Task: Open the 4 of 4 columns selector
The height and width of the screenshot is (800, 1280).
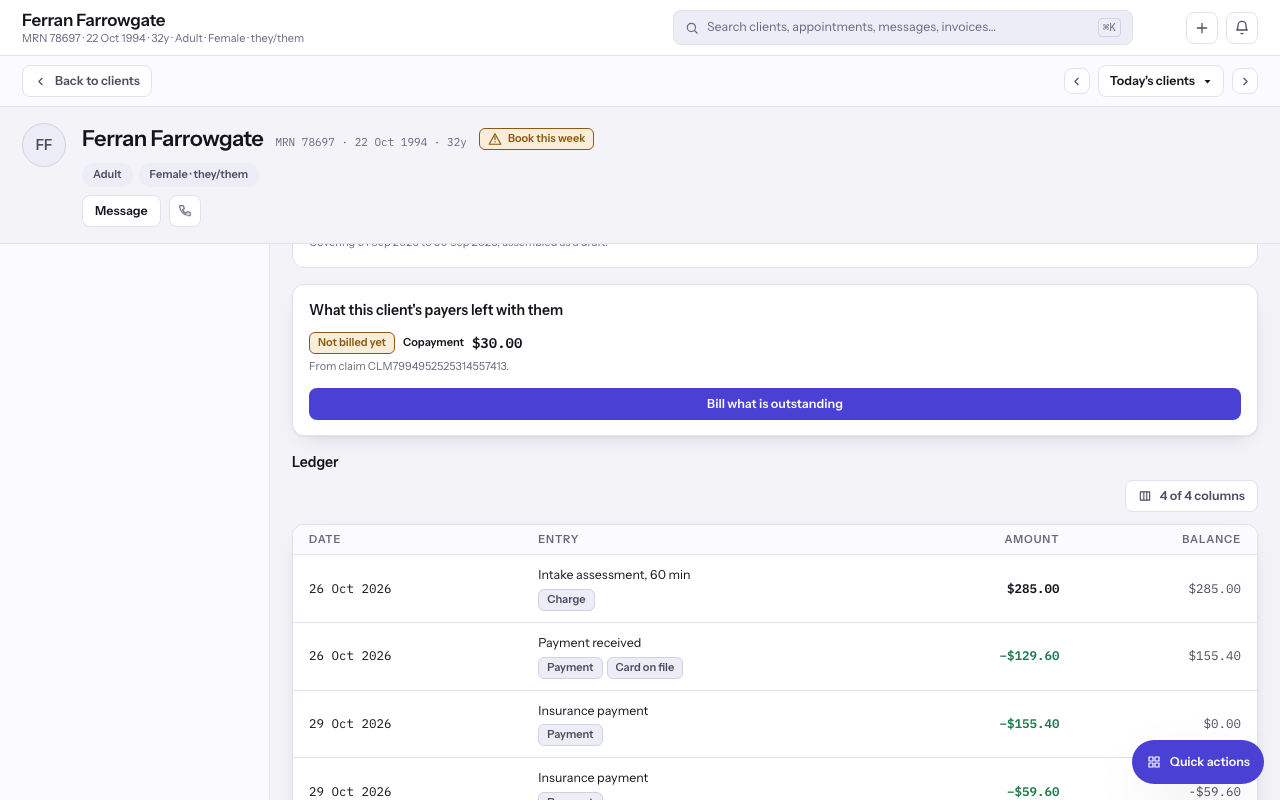Action: coord(1191,496)
